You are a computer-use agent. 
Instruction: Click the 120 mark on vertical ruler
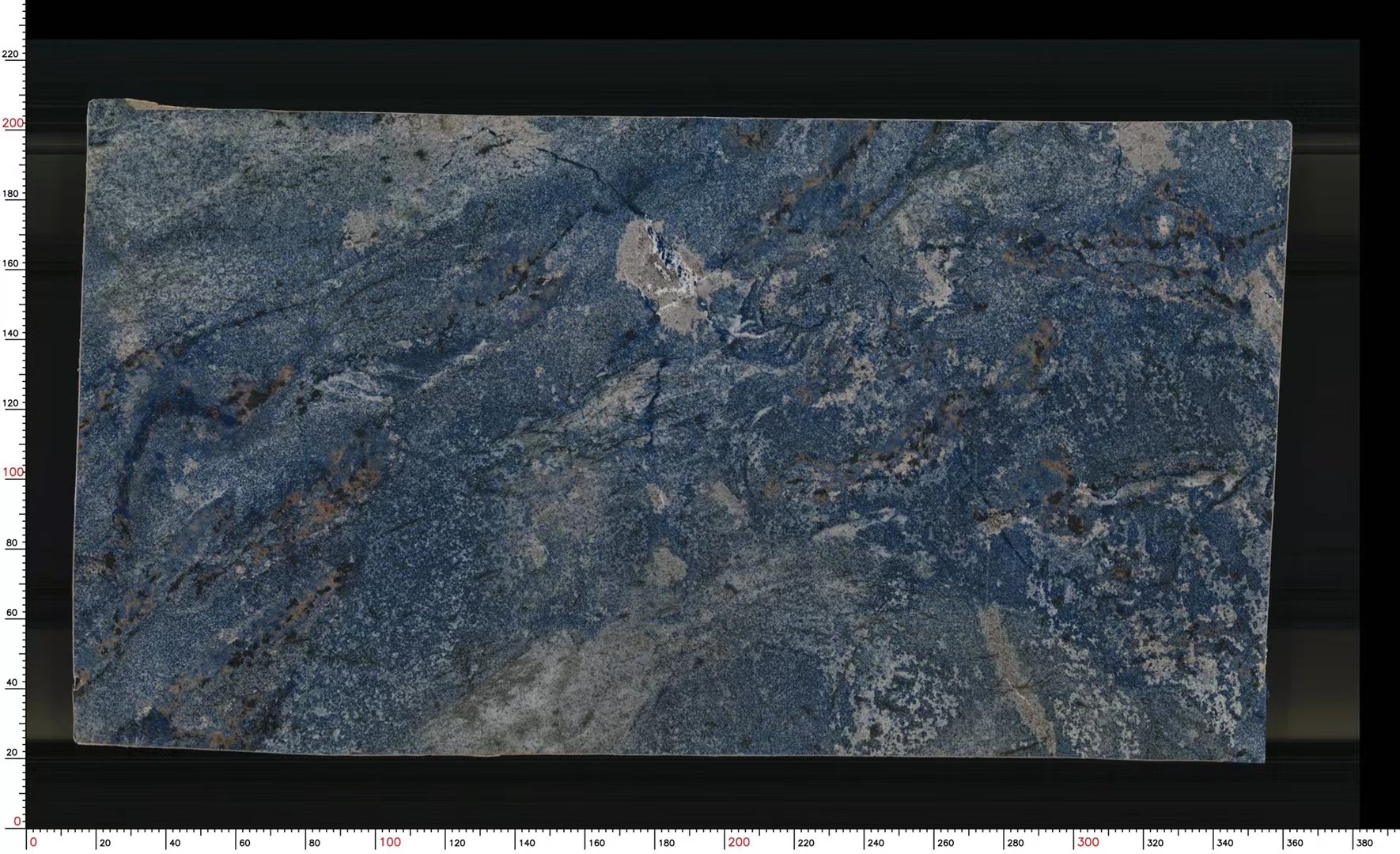(11, 403)
